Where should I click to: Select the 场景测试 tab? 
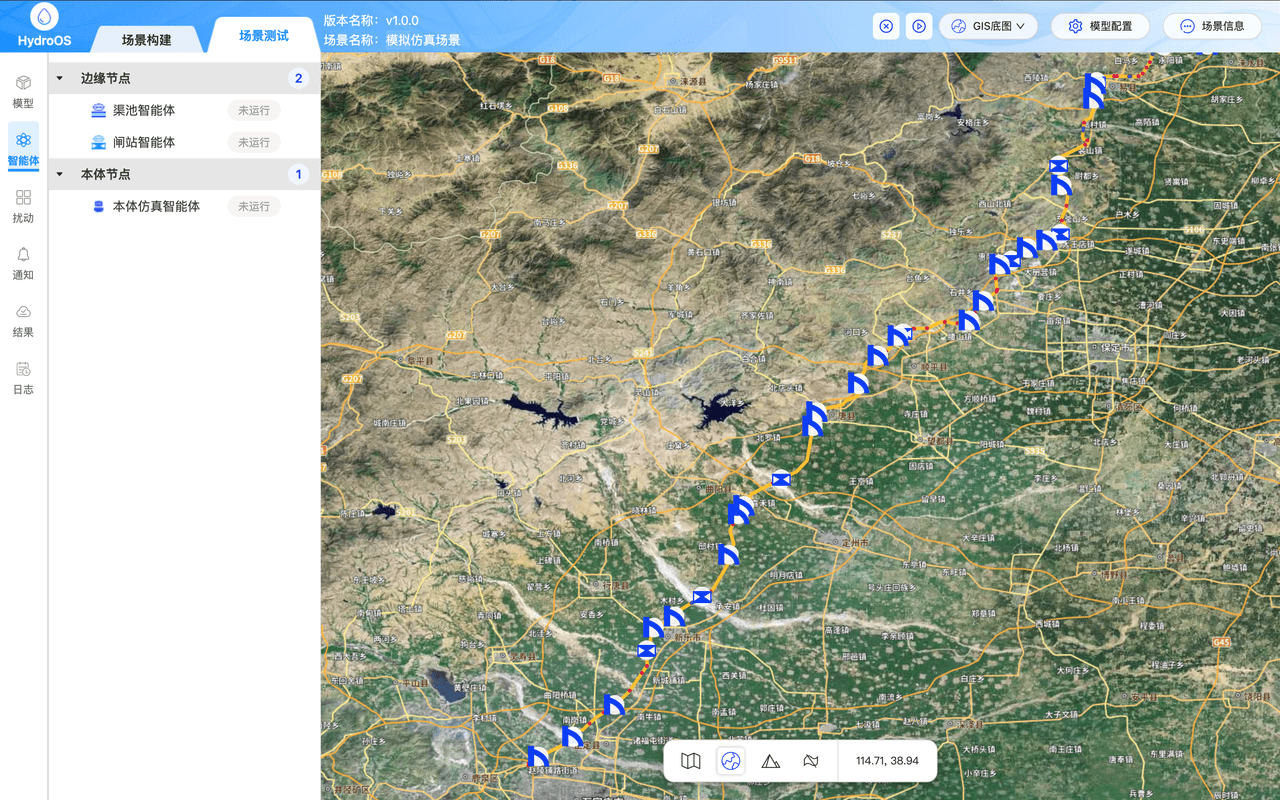tap(264, 36)
